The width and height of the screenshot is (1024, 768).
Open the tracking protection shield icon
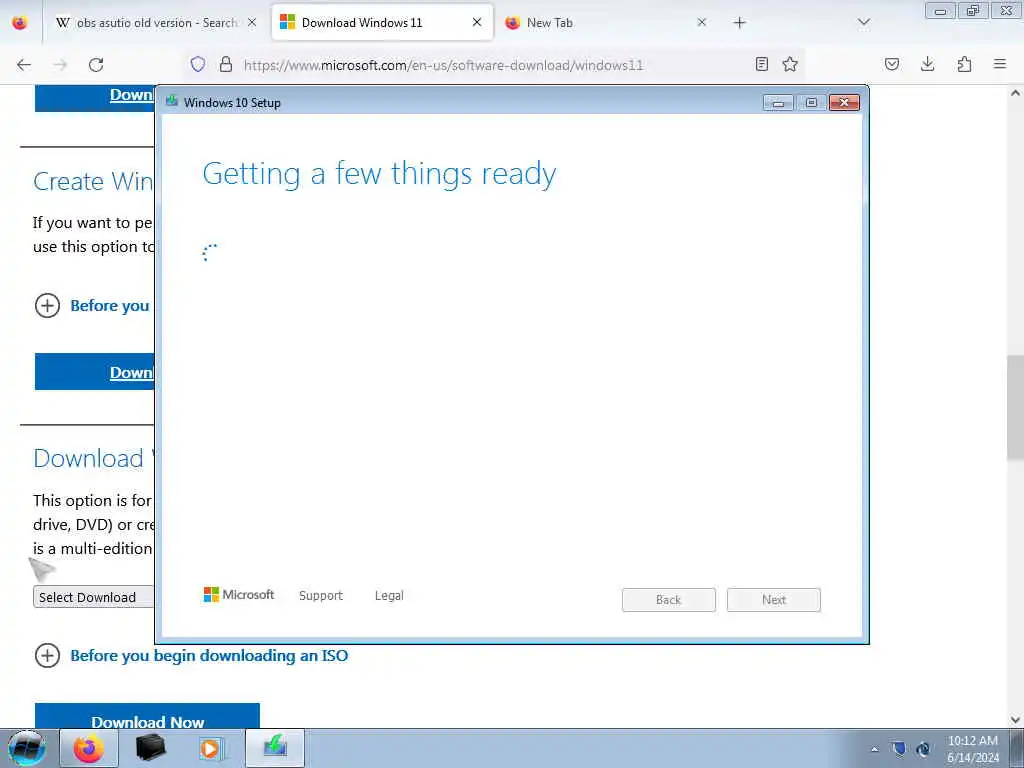click(198, 64)
